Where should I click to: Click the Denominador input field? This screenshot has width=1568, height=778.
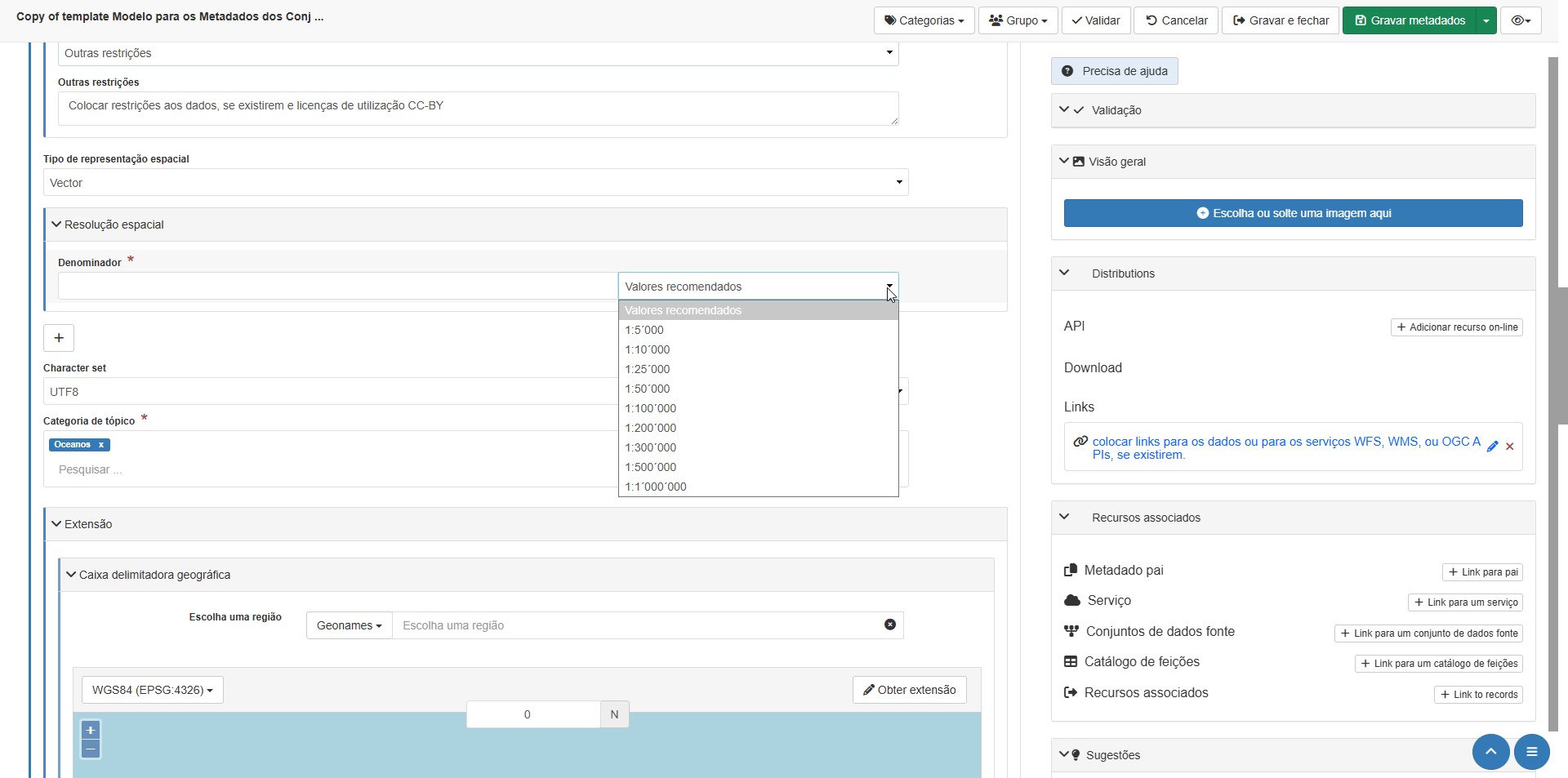click(337, 287)
